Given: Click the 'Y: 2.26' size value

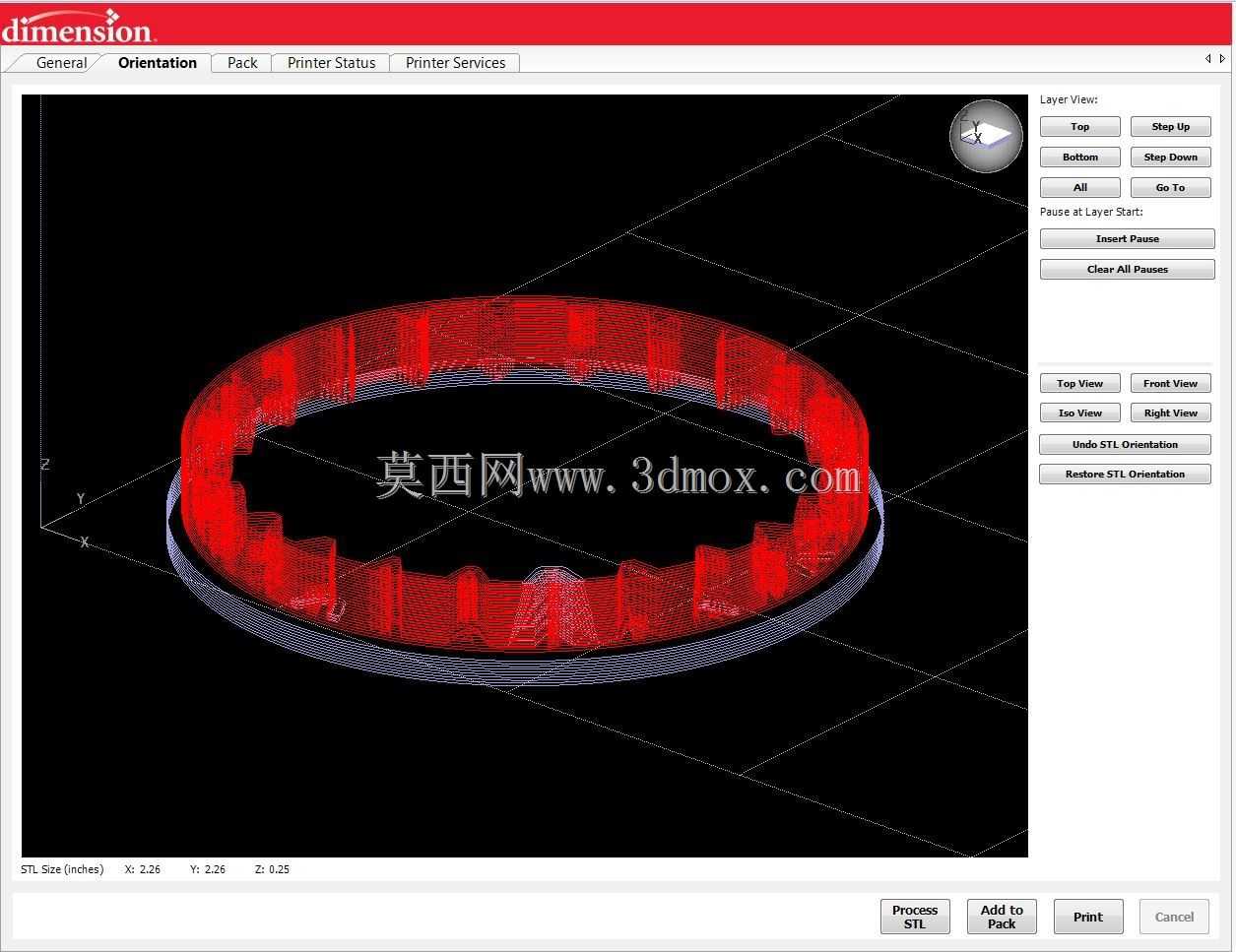Looking at the screenshot, I should click(x=208, y=869).
